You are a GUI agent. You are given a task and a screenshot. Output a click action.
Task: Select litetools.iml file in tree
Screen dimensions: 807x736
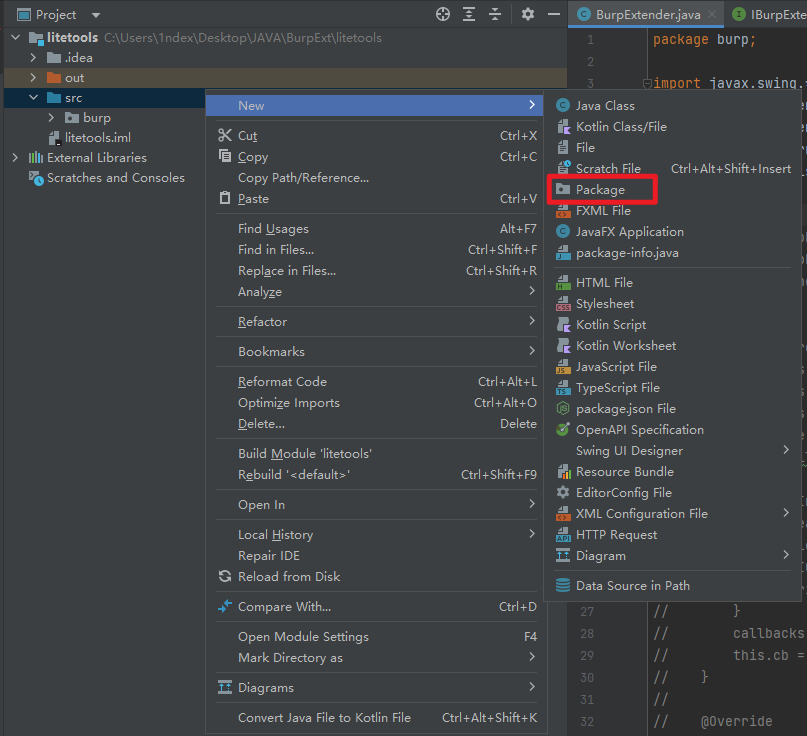point(89,138)
